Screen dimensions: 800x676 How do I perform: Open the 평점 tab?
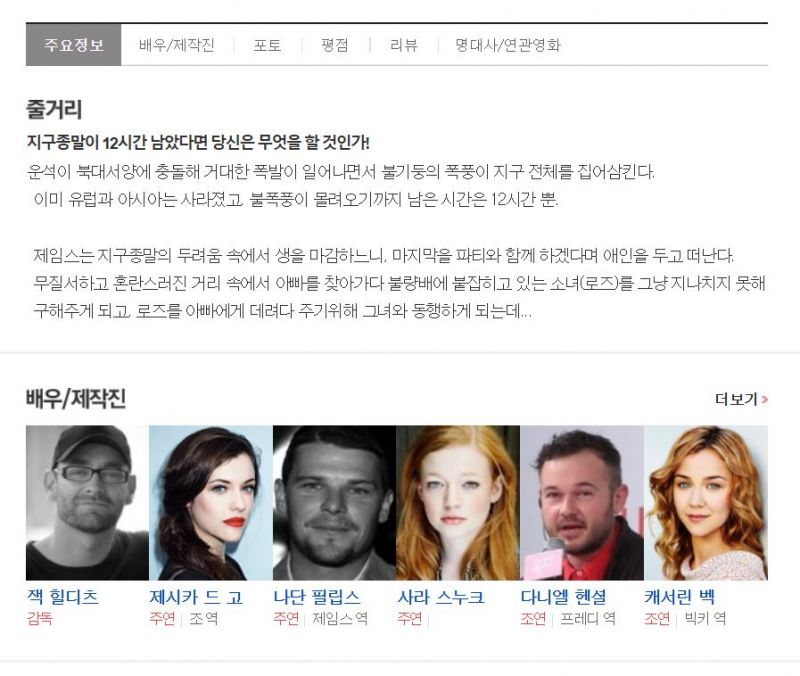335,45
